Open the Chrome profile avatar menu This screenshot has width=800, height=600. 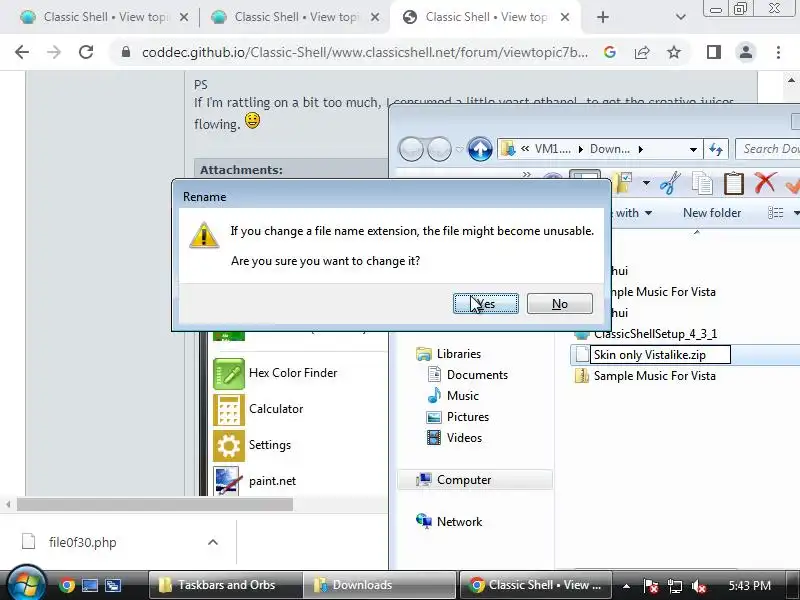click(745, 52)
